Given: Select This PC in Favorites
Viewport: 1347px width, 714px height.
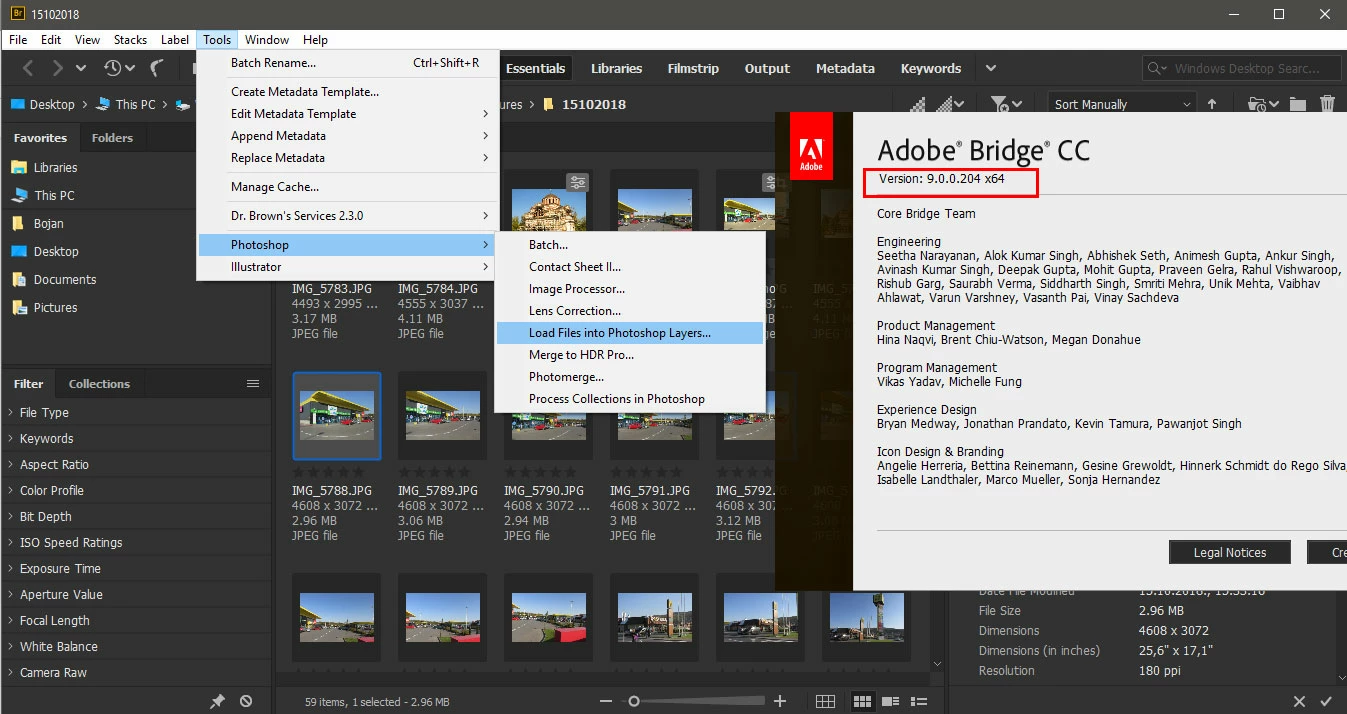Looking at the screenshot, I should point(54,196).
